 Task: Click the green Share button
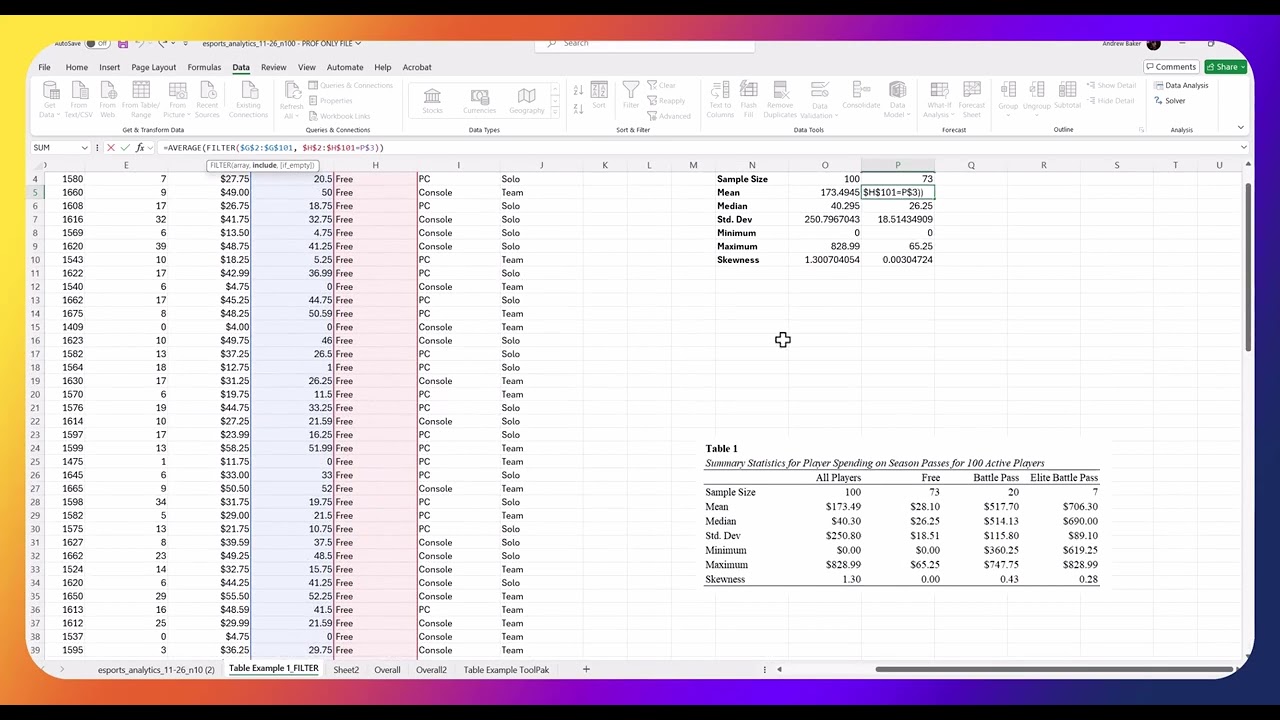point(1224,67)
